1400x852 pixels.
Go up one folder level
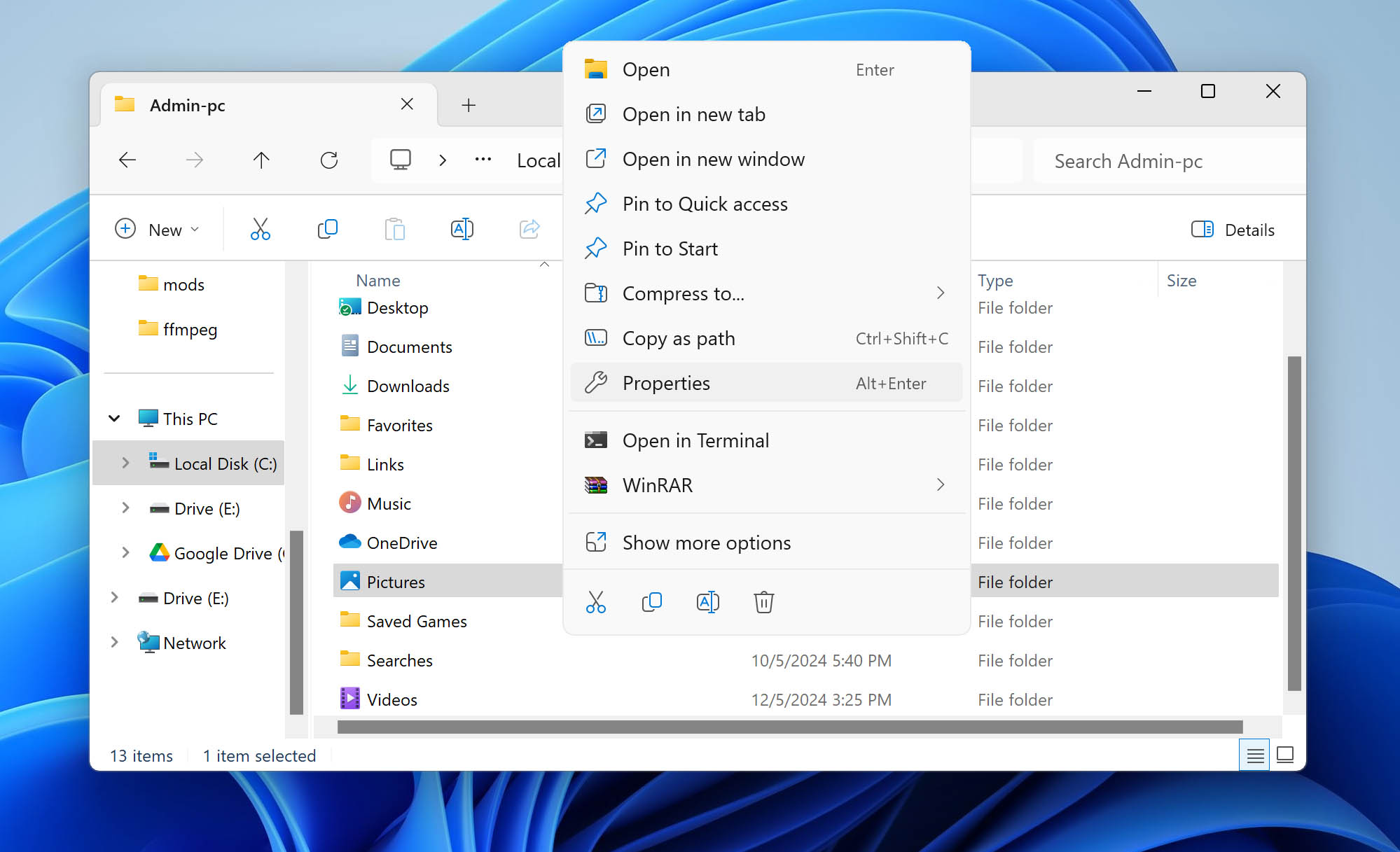[x=261, y=160]
